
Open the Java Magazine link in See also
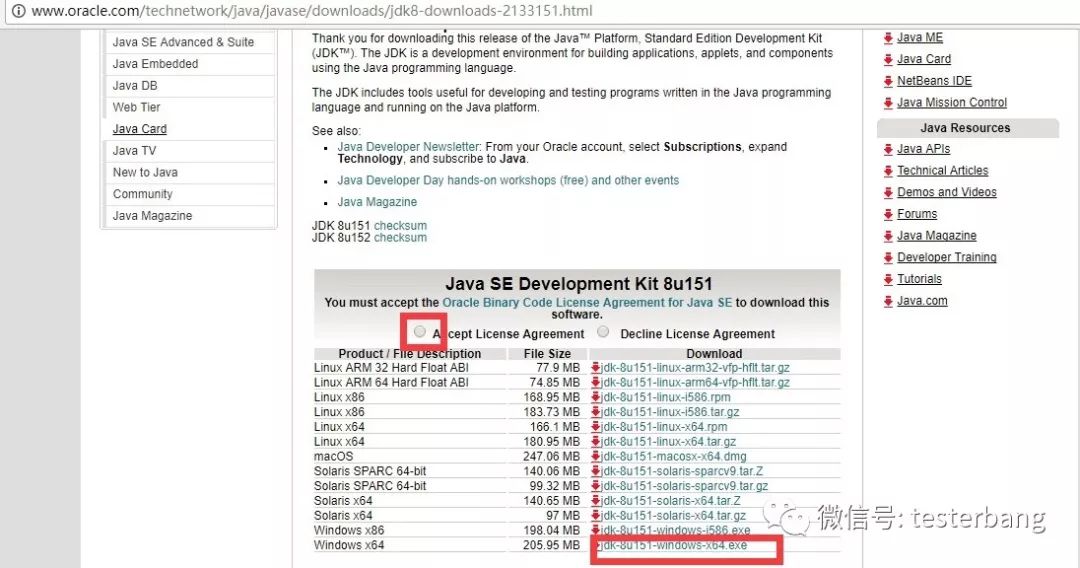(377, 202)
